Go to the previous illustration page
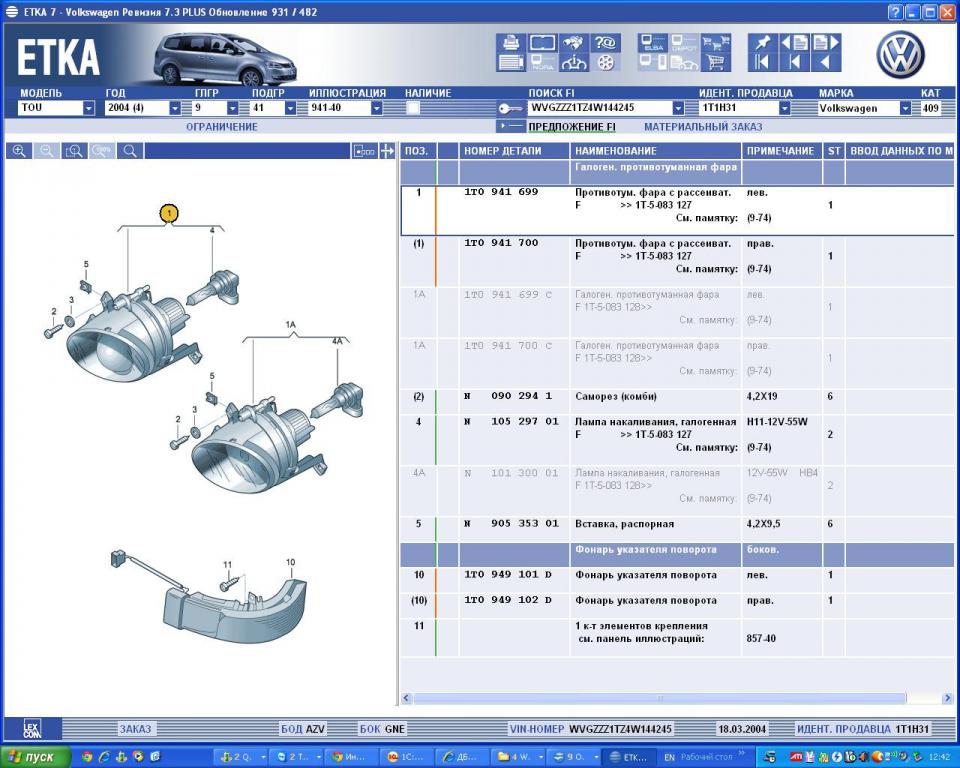960x768 pixels. pyautogui.click(x=795, y=42)
